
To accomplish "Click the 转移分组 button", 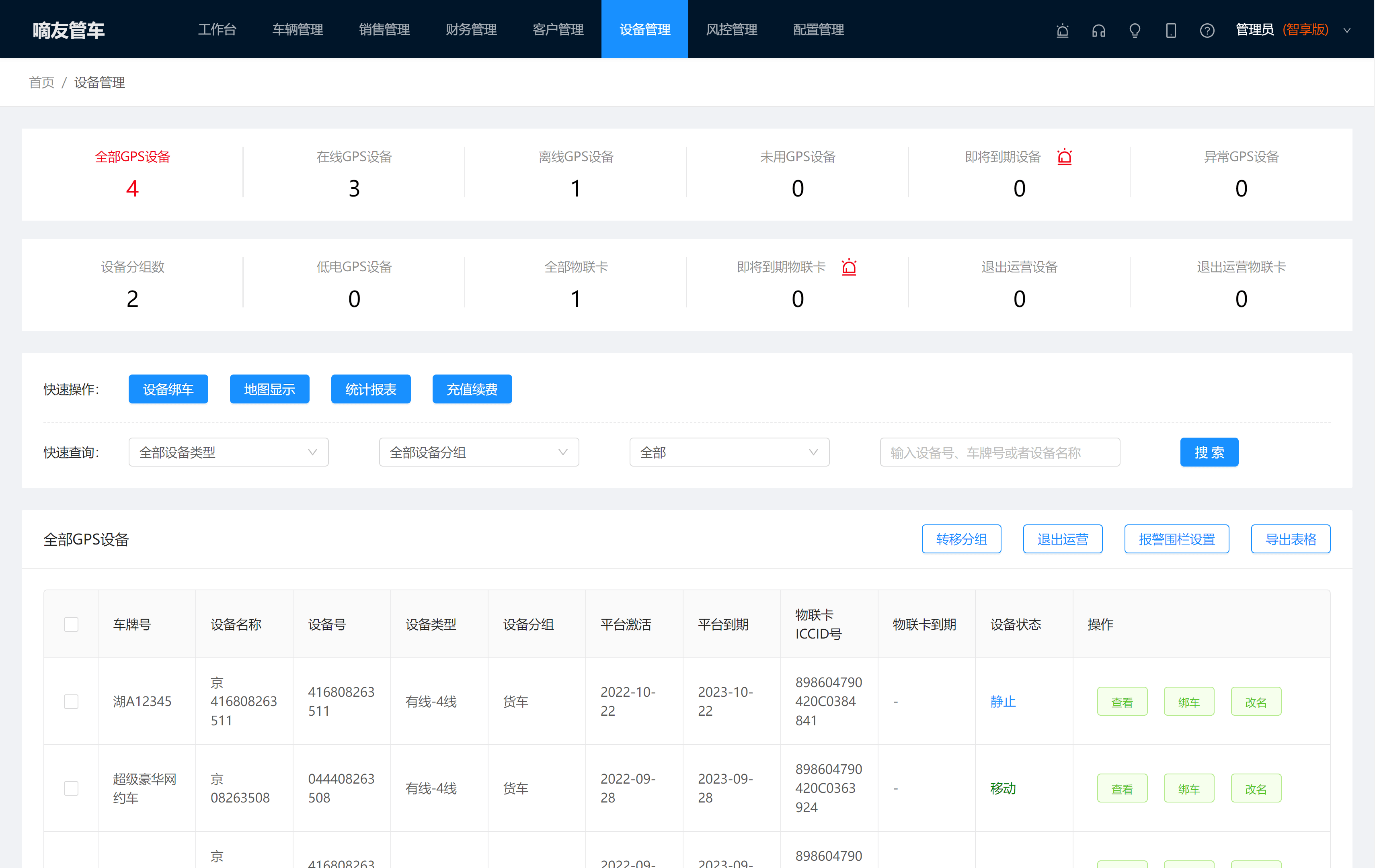I will coord(962,539).
